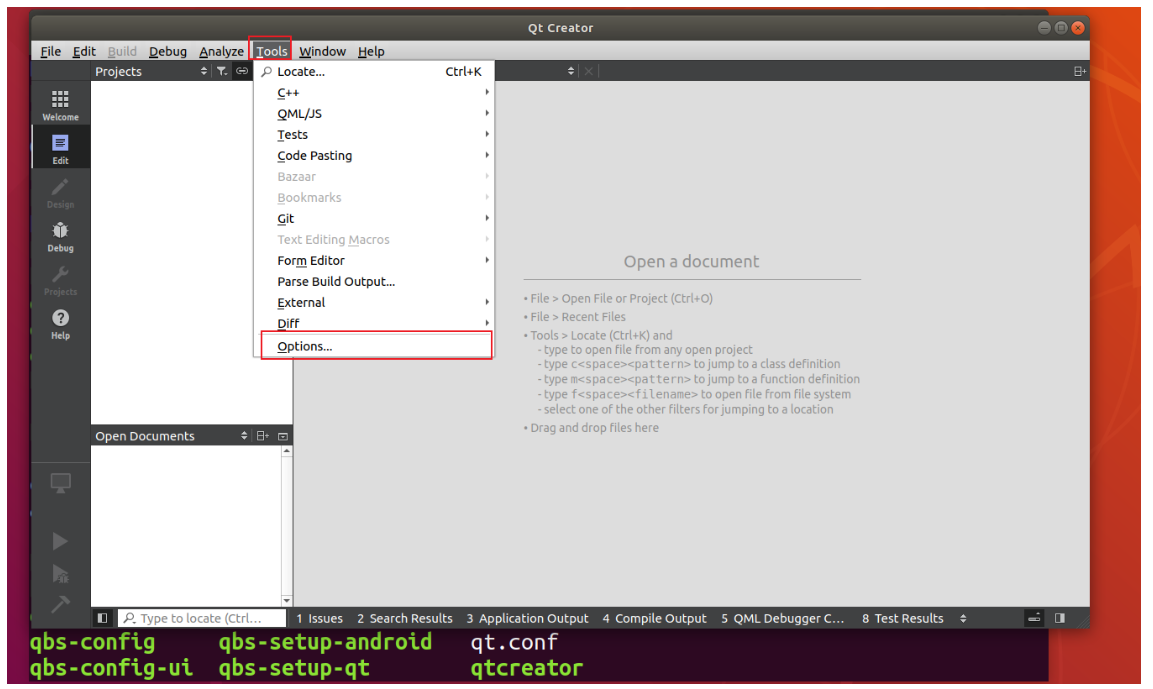The image size is (1153, 689).
Task: Click the kit selector monitor icon
Action: coord(60,484)
